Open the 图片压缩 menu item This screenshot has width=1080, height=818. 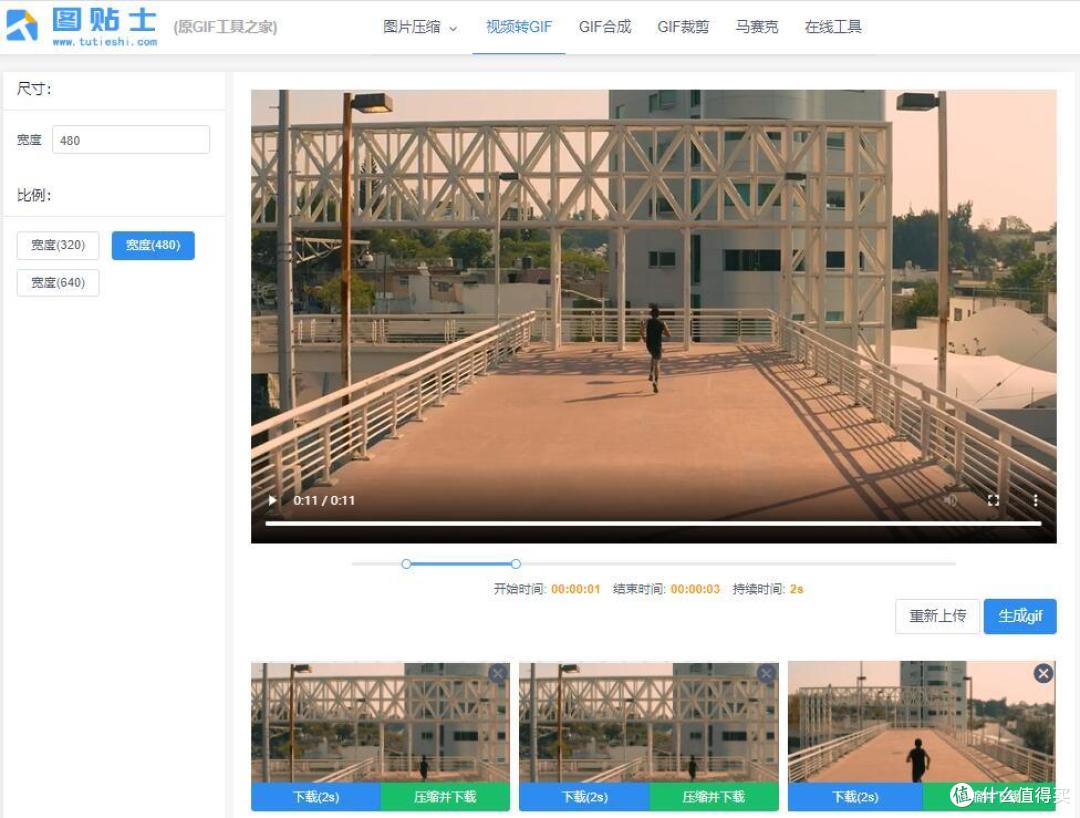click(412, 27)
